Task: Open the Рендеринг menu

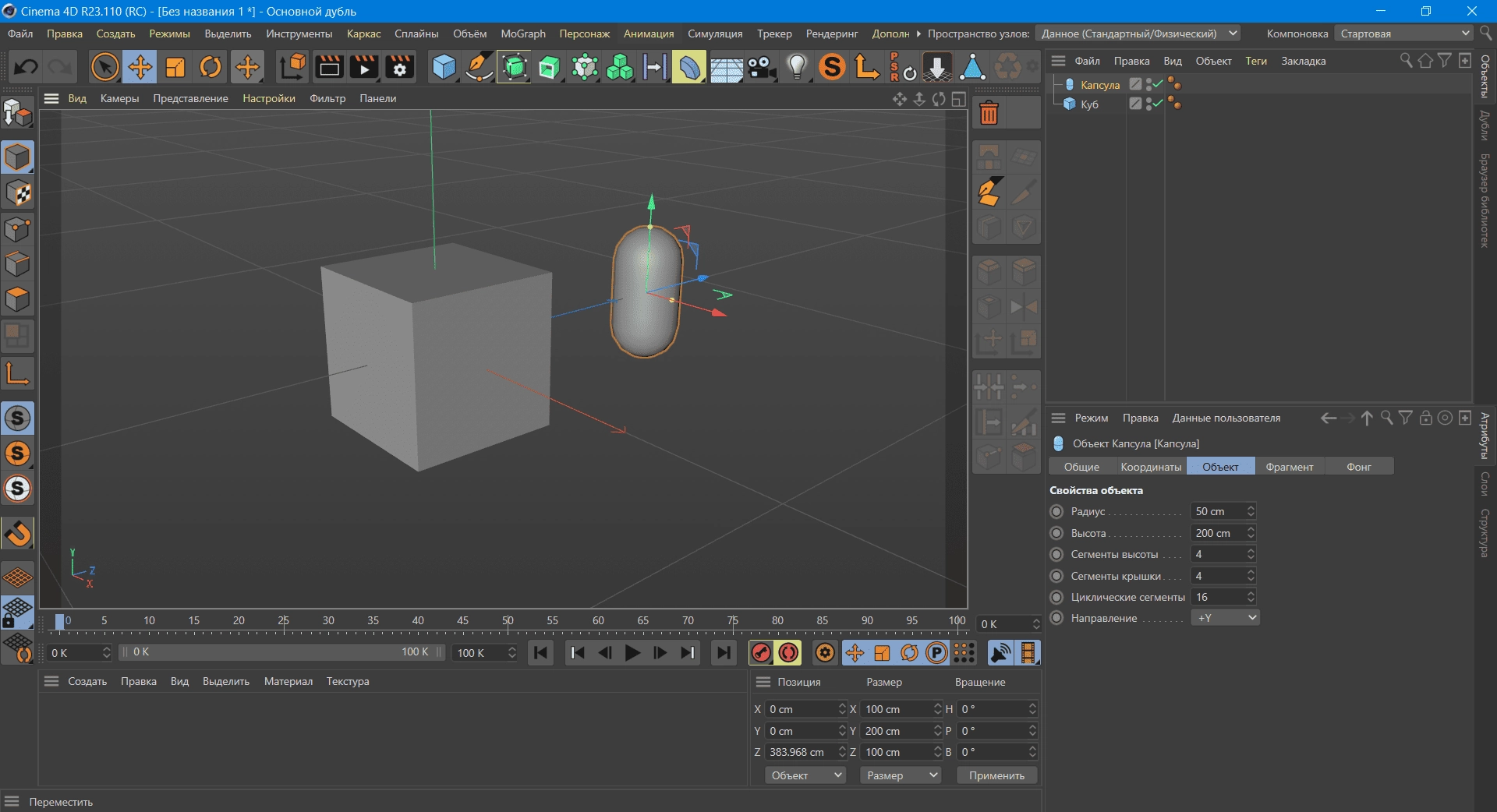Action: [832, 34]
